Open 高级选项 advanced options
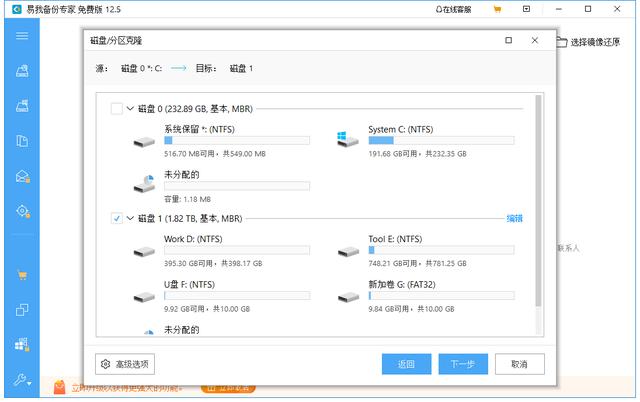This screenshot has height=402, width=640. coord(125,364)
